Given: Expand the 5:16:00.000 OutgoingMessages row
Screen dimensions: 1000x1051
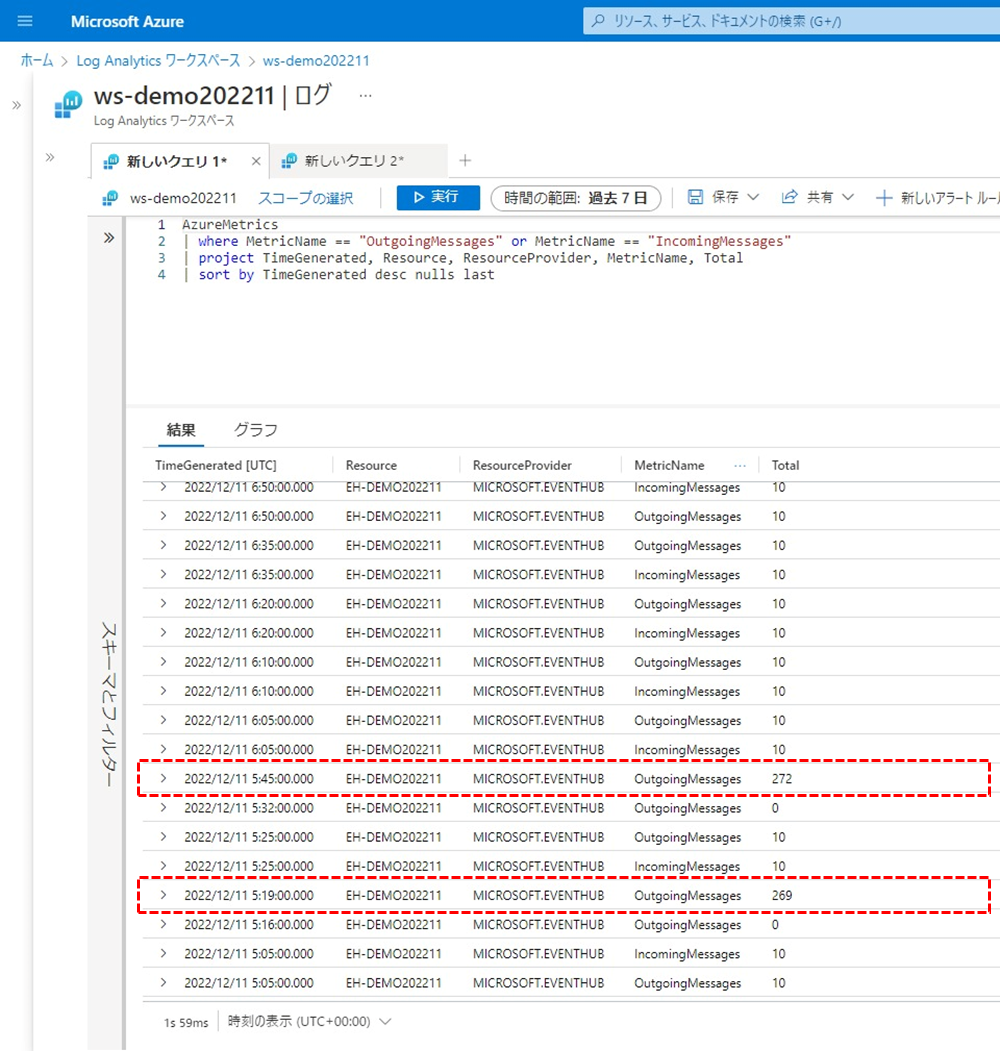Looking at the screenshot, I should click(164, 924).
